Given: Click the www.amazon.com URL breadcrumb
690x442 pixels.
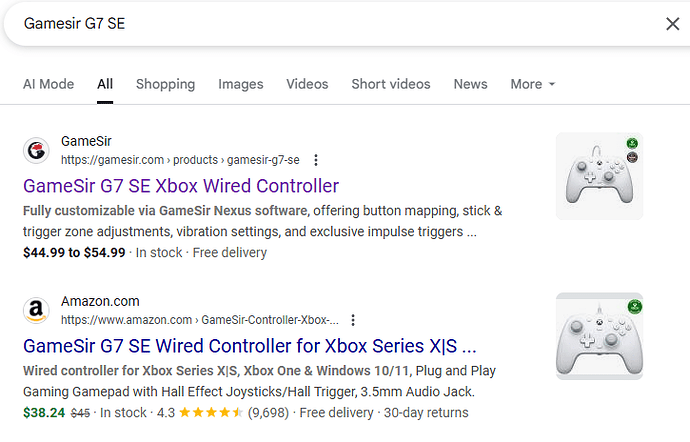Looking at the screenshot, I should [x=200, y=320].
